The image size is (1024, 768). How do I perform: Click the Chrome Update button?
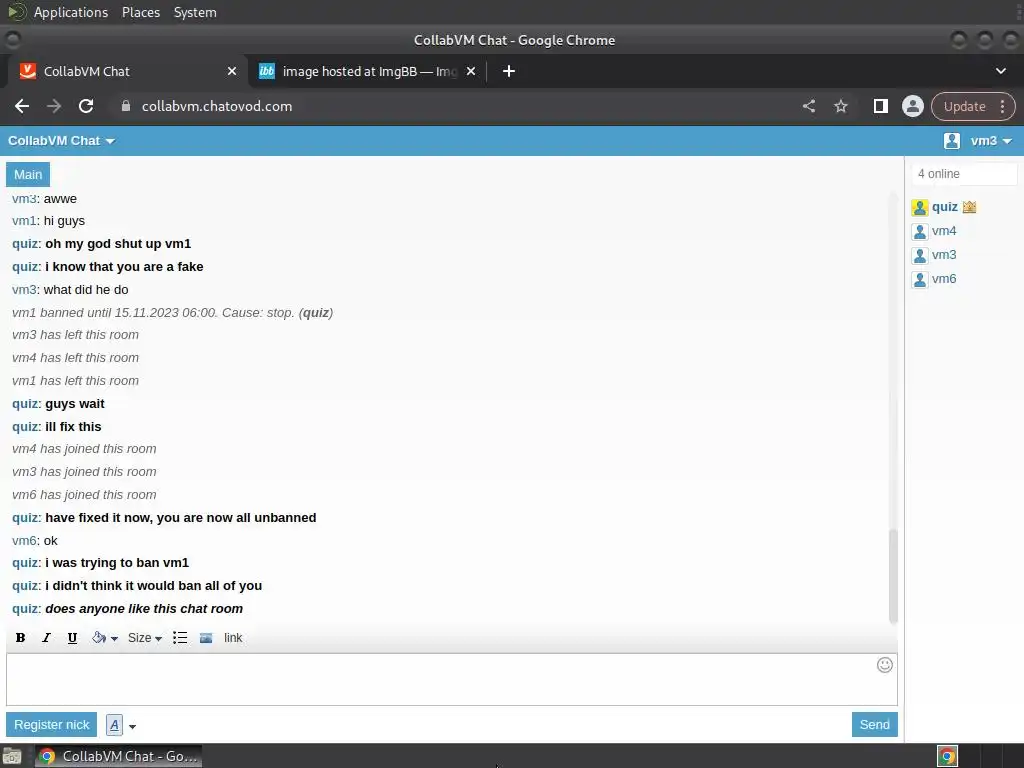[x=964, y=106]
